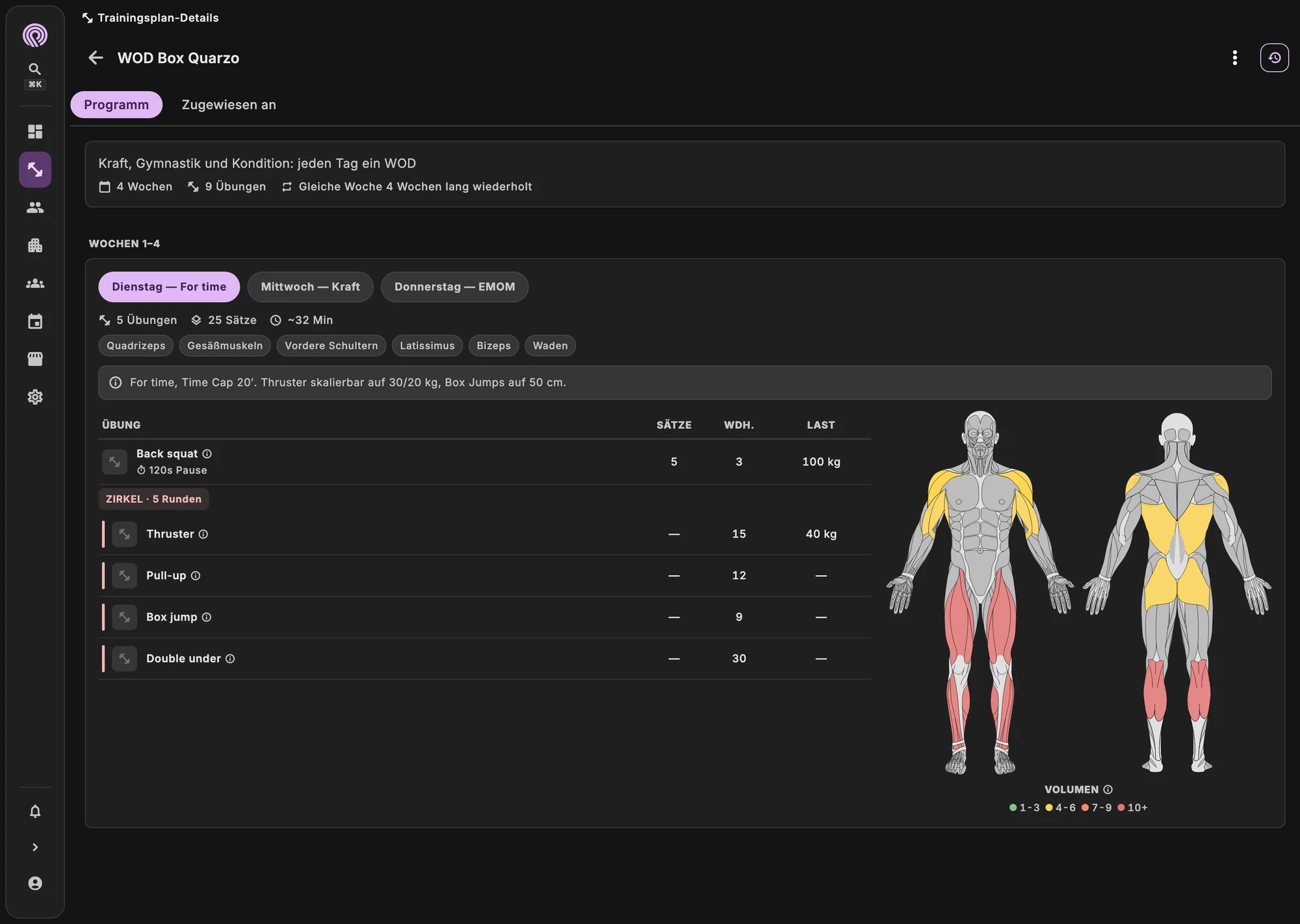This screenshot has width=1300, height=924.
Task: Click the Double under exercise name
Action: [183, 659]
